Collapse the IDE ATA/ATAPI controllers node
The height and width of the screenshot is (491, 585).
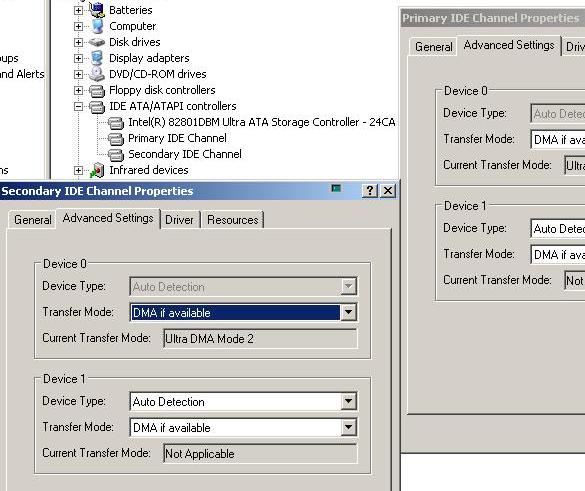[78, 106]
